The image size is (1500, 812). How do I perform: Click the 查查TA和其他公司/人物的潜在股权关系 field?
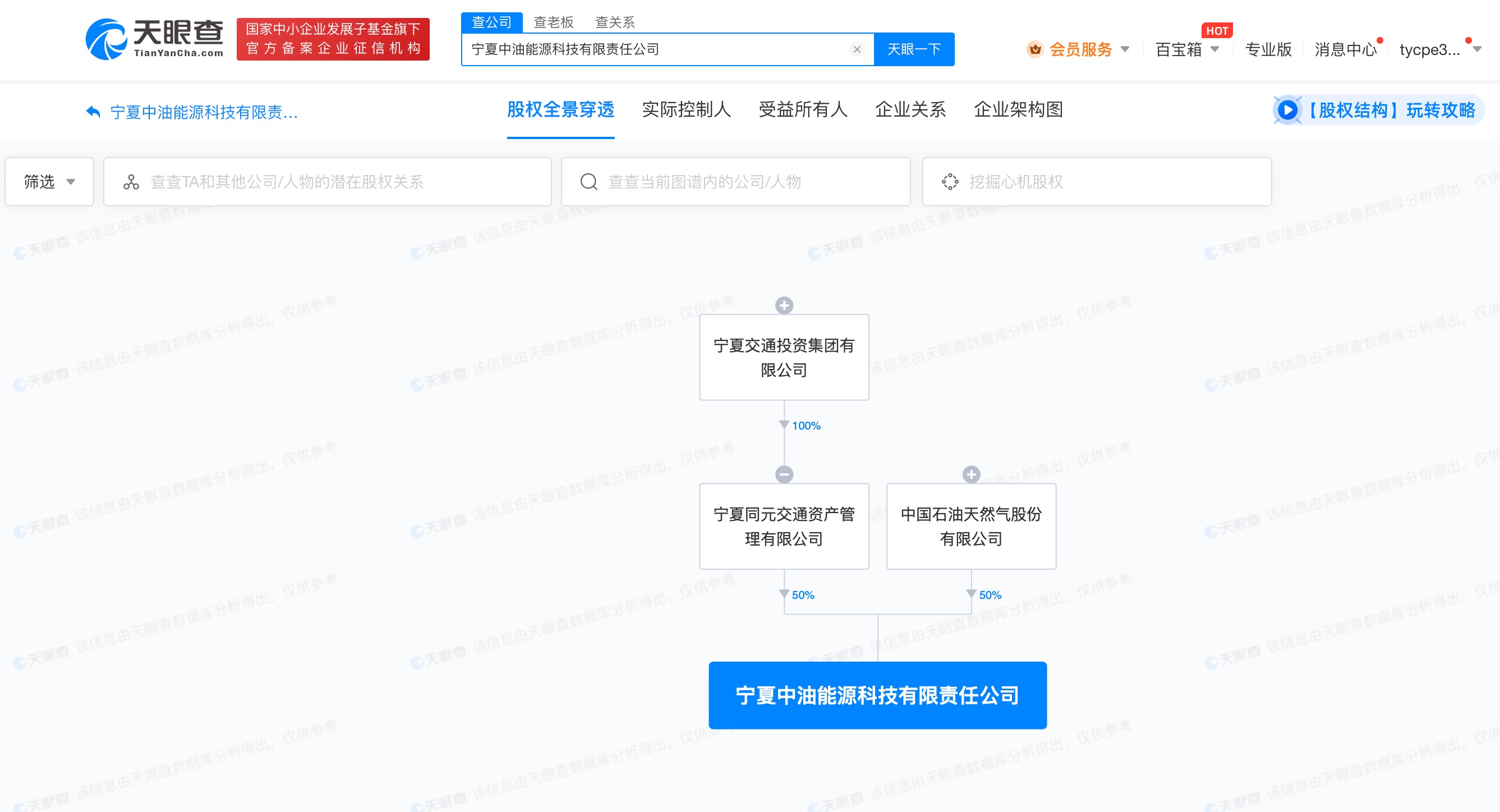327,182
